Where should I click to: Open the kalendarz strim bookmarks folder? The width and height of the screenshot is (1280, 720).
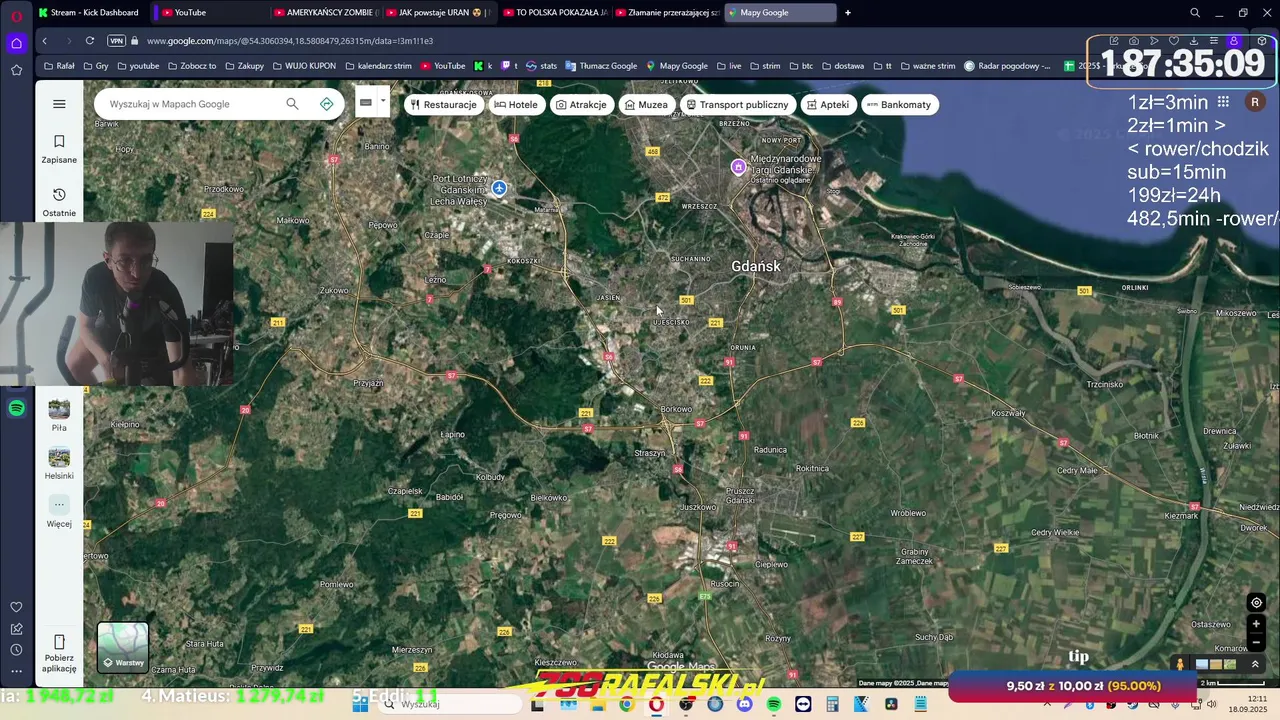click(377, 66)
